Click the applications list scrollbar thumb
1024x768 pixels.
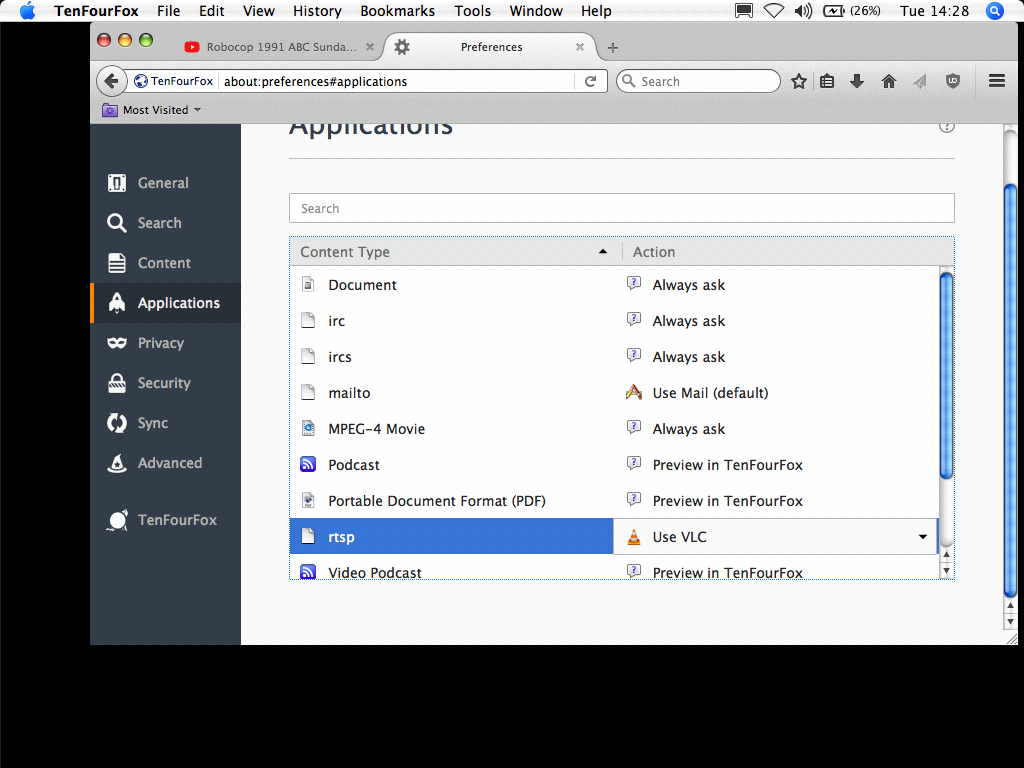pos(946,376)
